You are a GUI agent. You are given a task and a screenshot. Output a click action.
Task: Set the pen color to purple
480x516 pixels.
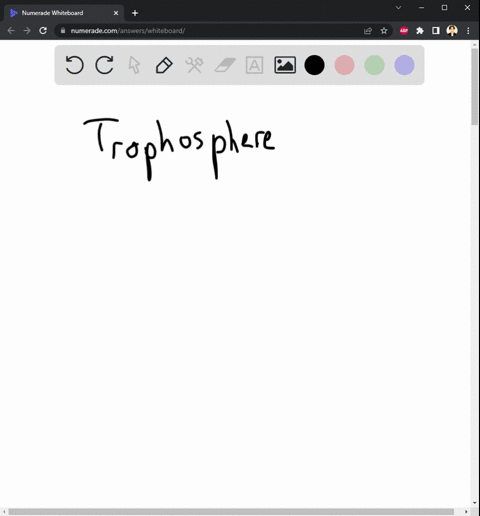(x=404, y=65)
